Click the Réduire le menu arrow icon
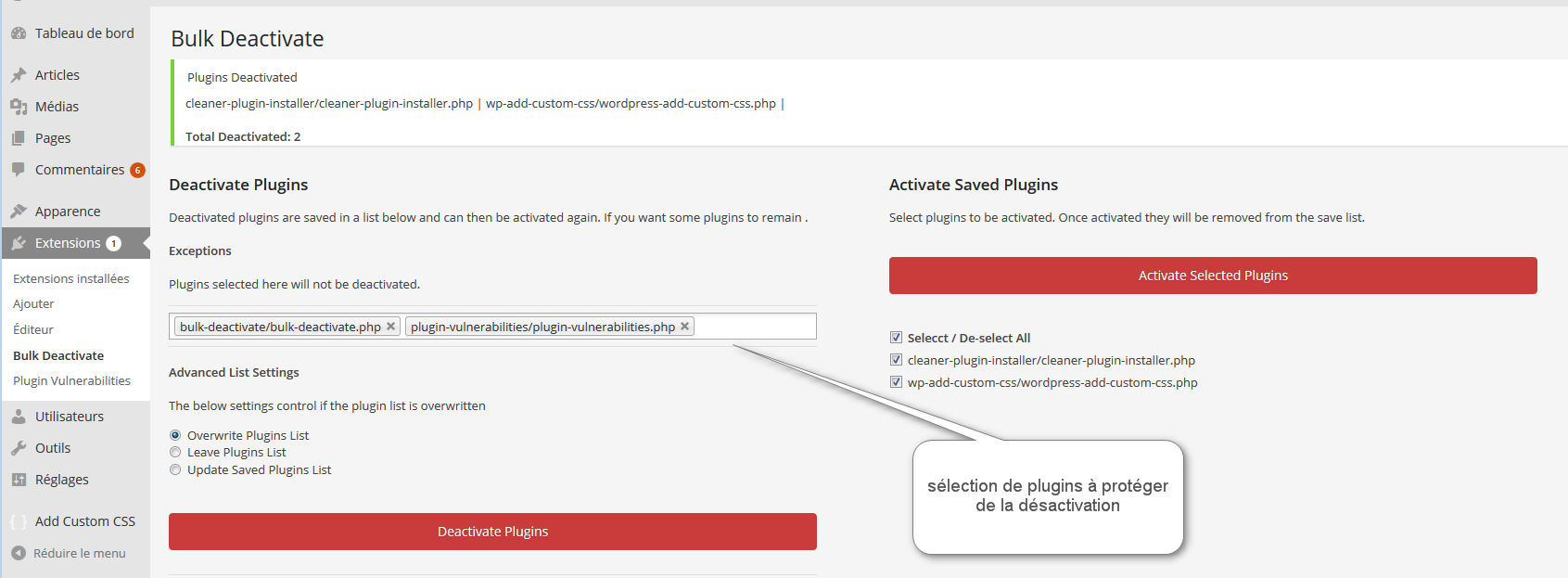 pos(19,553)
